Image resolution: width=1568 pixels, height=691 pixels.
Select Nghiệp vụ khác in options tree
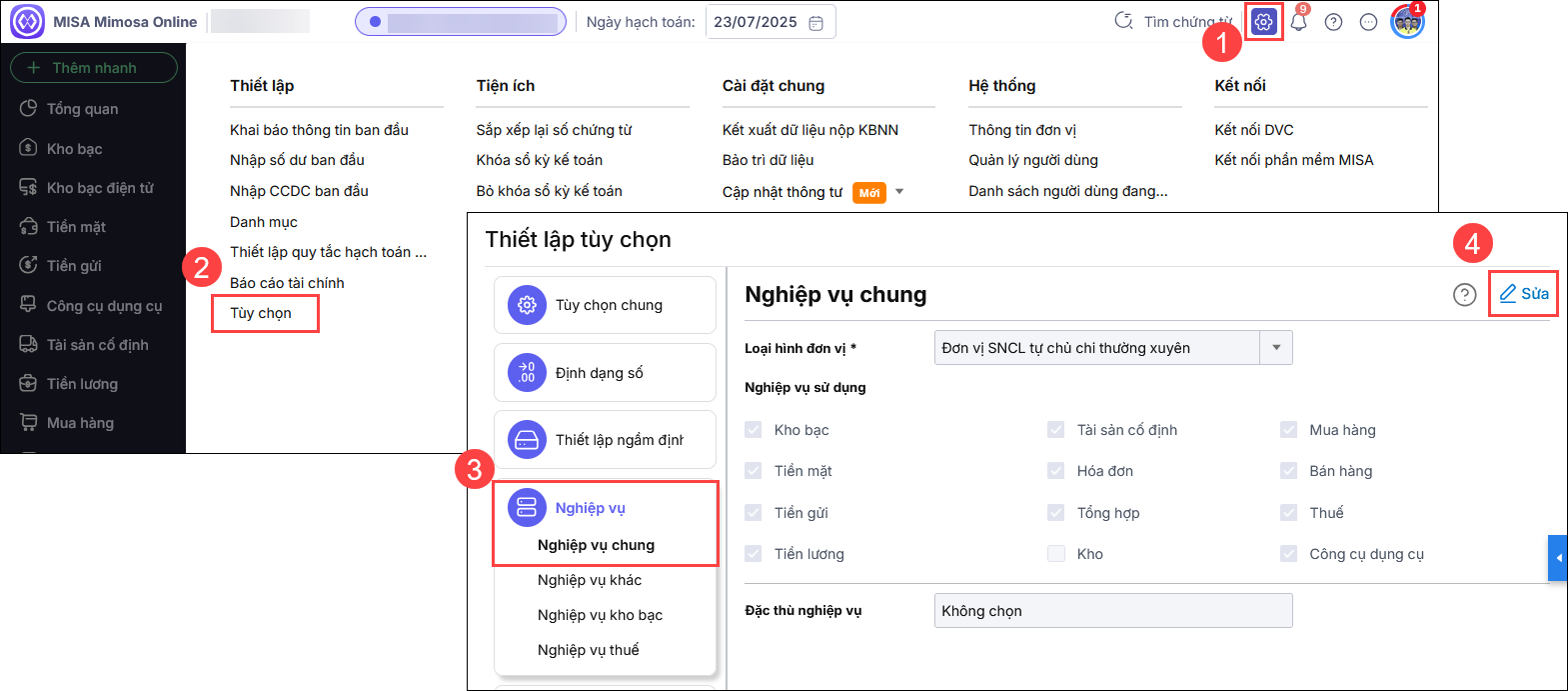590,580
